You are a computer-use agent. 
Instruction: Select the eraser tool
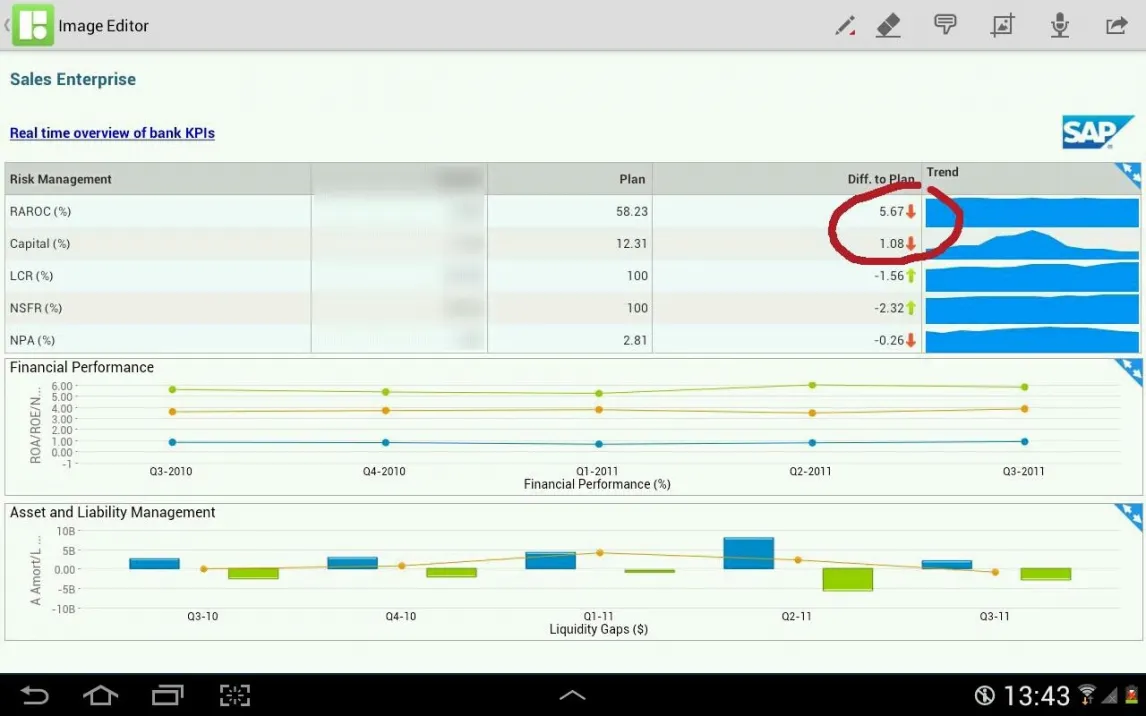click(888, 26)
